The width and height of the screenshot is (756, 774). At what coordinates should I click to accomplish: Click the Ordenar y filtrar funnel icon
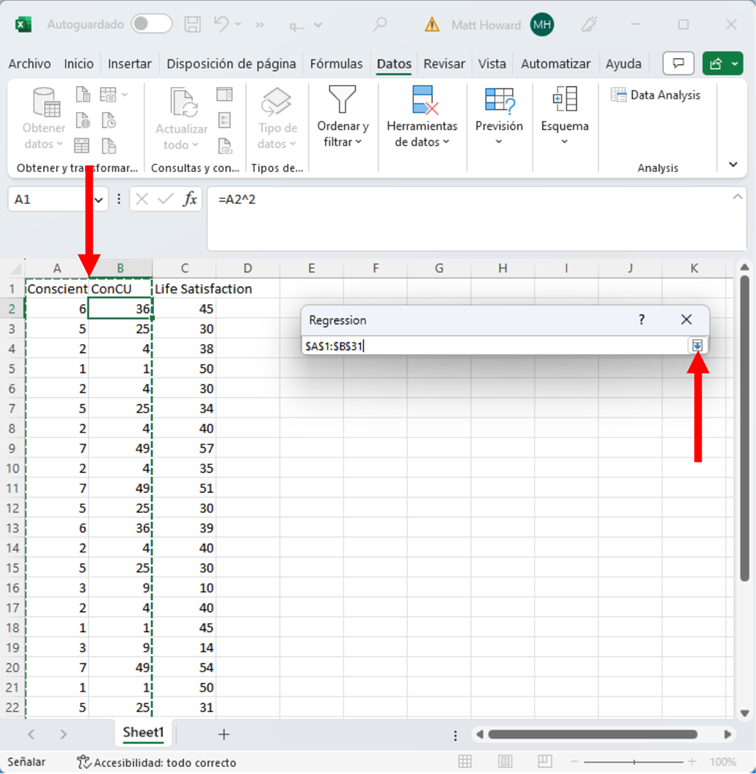coord(343,100)
